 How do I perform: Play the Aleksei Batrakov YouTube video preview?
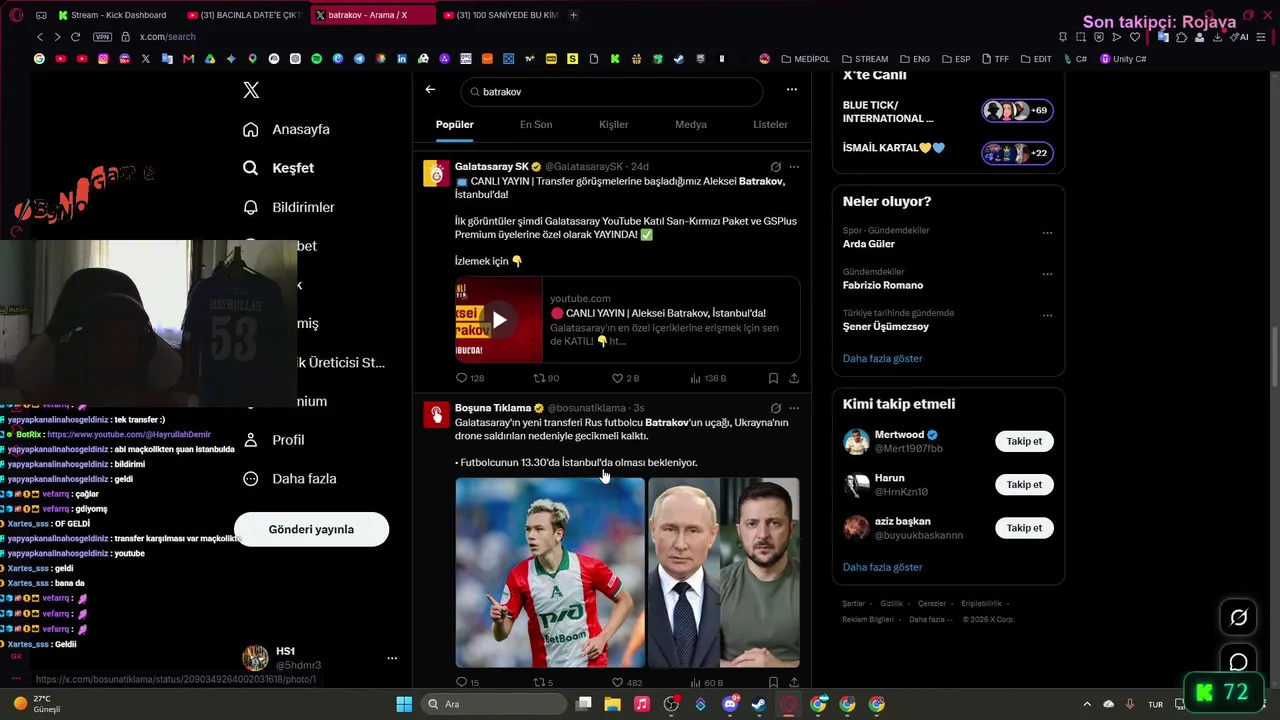pyautogui.click(x=499, y=320)
